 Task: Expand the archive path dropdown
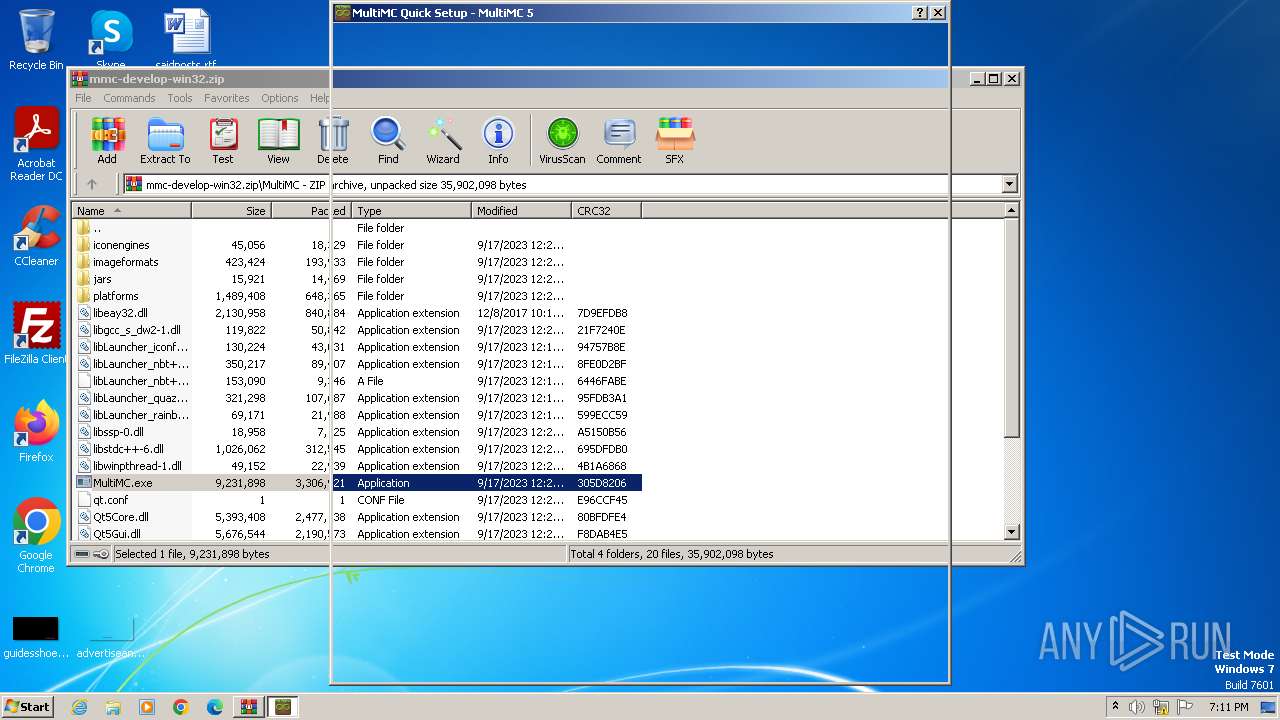tap(1009, 184)
